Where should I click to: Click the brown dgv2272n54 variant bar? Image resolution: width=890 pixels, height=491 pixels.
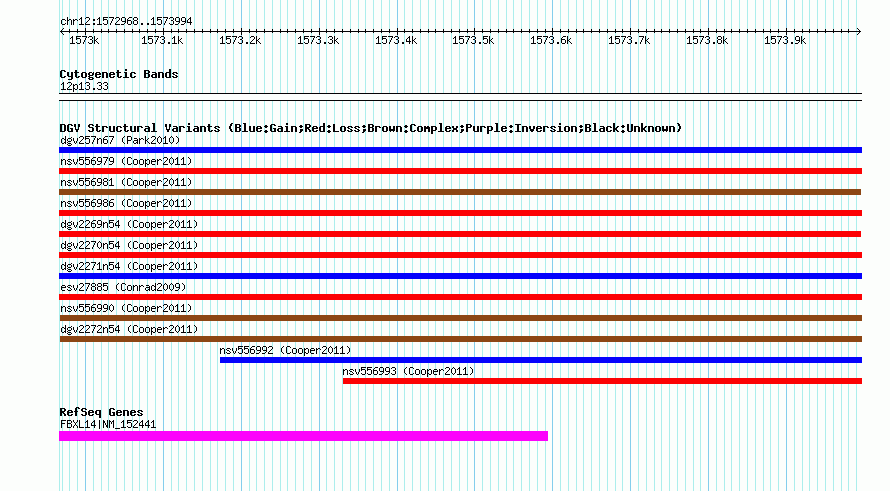click(460, 339)
